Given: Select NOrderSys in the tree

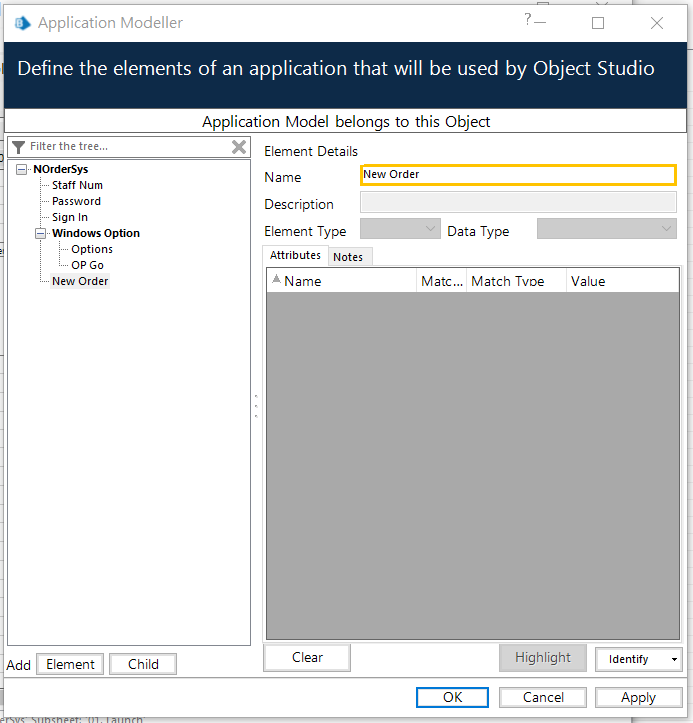Looking at the screenshot, I should click(60, 170).
